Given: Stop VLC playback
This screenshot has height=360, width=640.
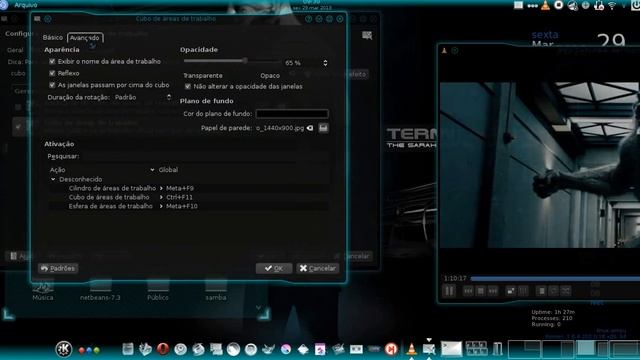Looking at the screenshot, I should 481,291.
